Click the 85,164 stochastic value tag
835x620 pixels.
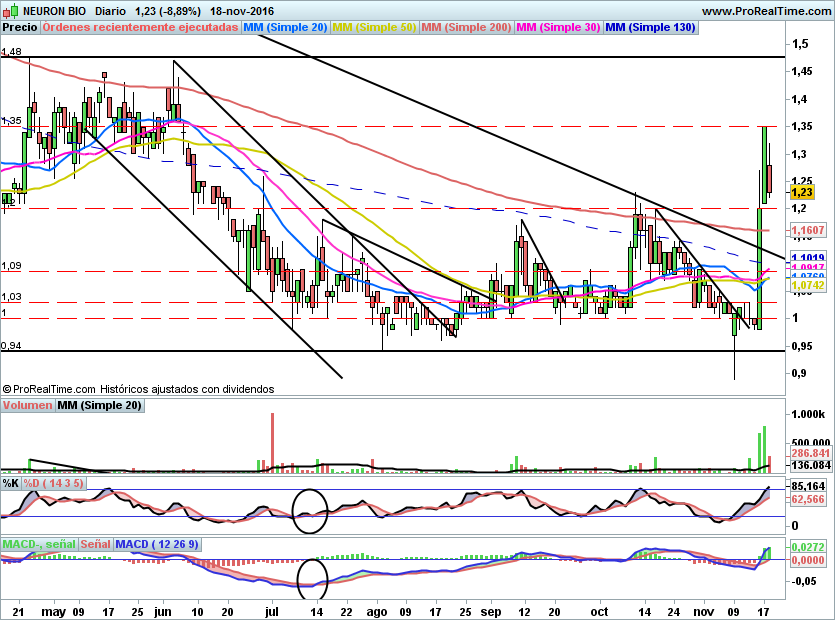[x=806, y=487]
